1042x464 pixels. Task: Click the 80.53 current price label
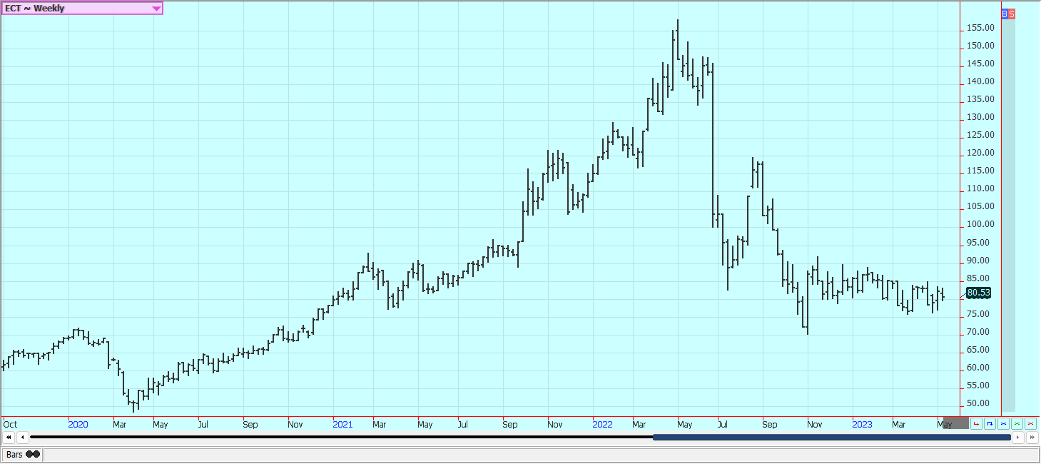point(979,292)
